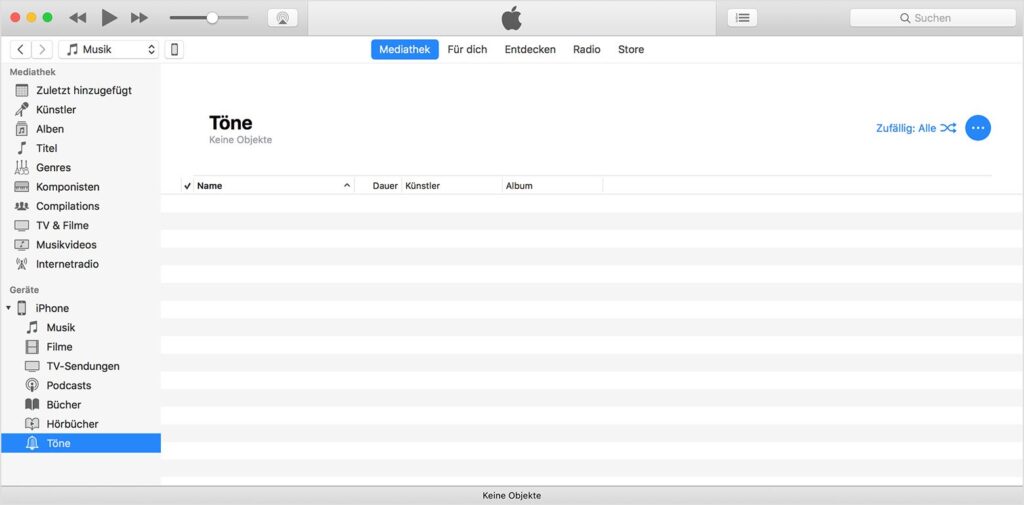Select Compilations people icon in sidebar
This screenshot has height=505, width=1024.
(22, 206)
